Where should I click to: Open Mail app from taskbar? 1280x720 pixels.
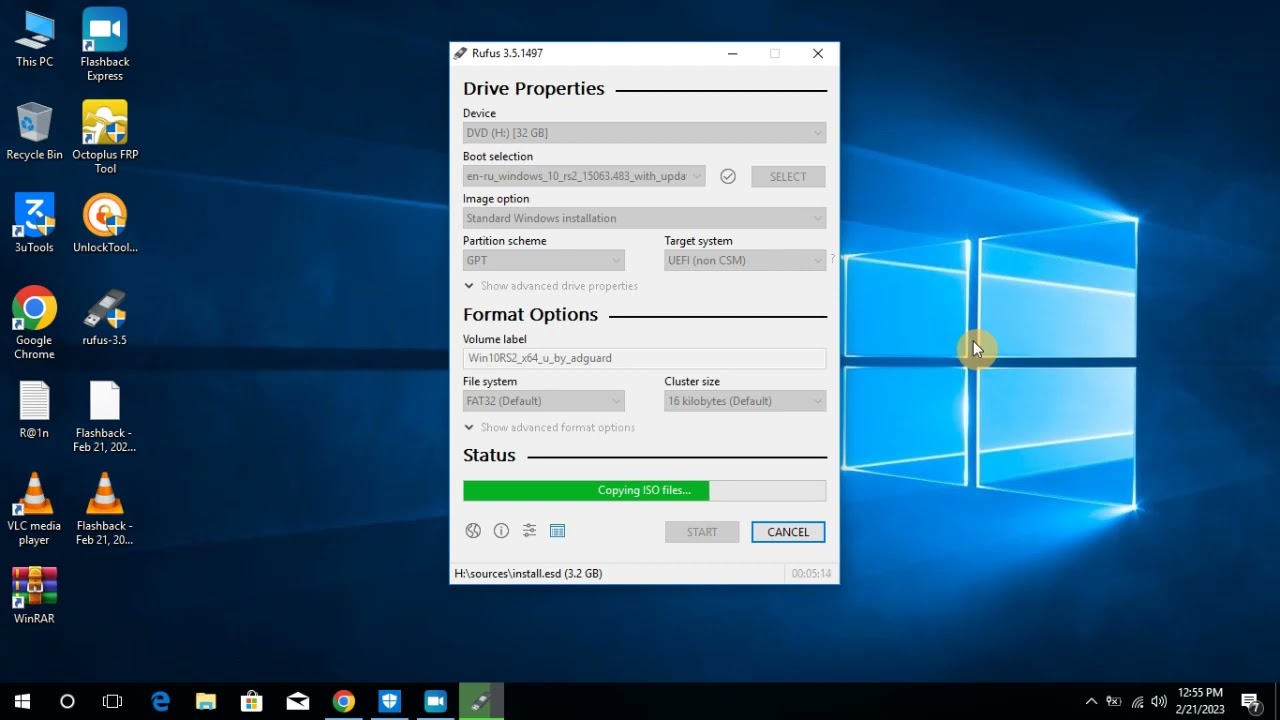click(298, 701)
